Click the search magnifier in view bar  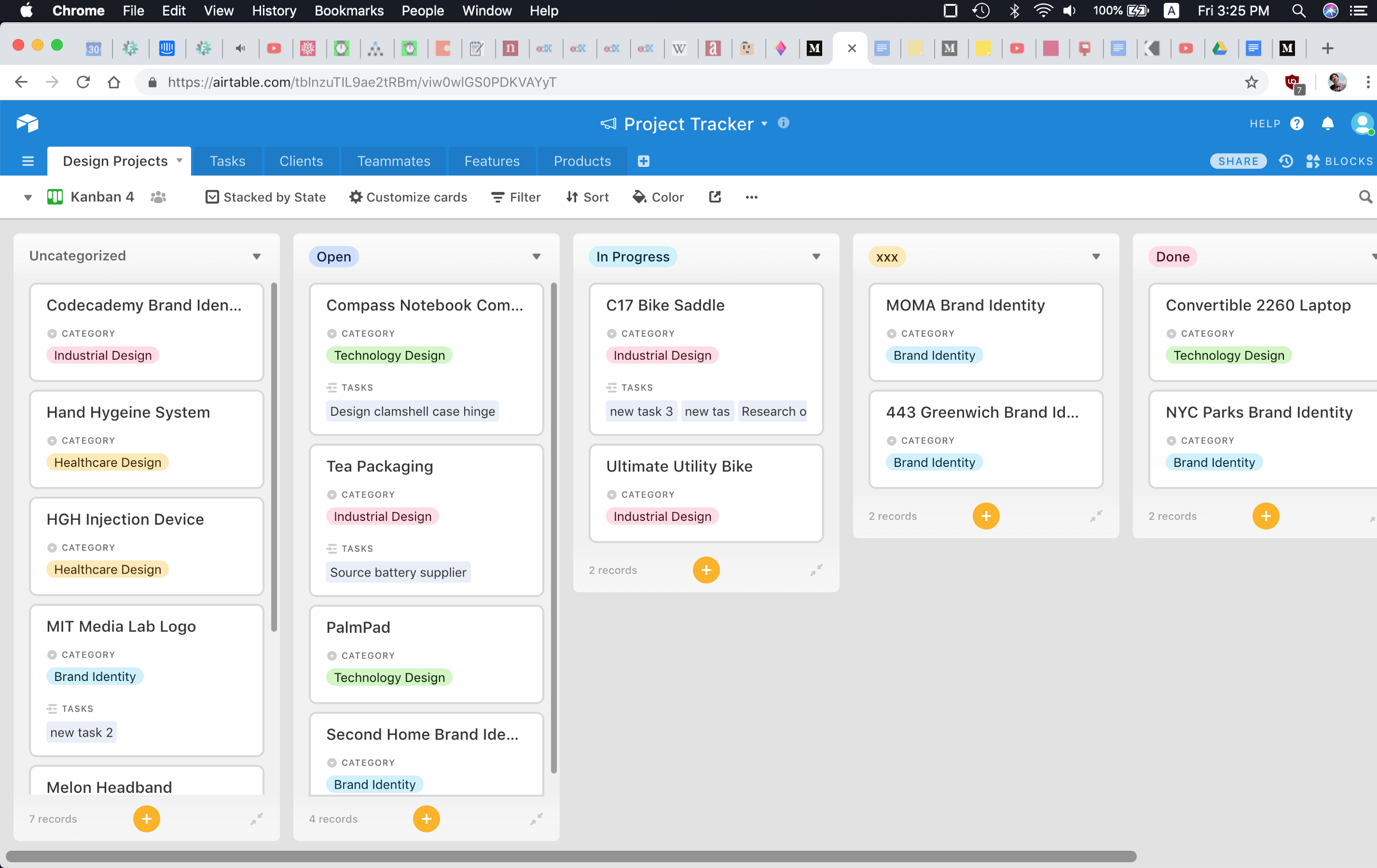coord(1365,197)
